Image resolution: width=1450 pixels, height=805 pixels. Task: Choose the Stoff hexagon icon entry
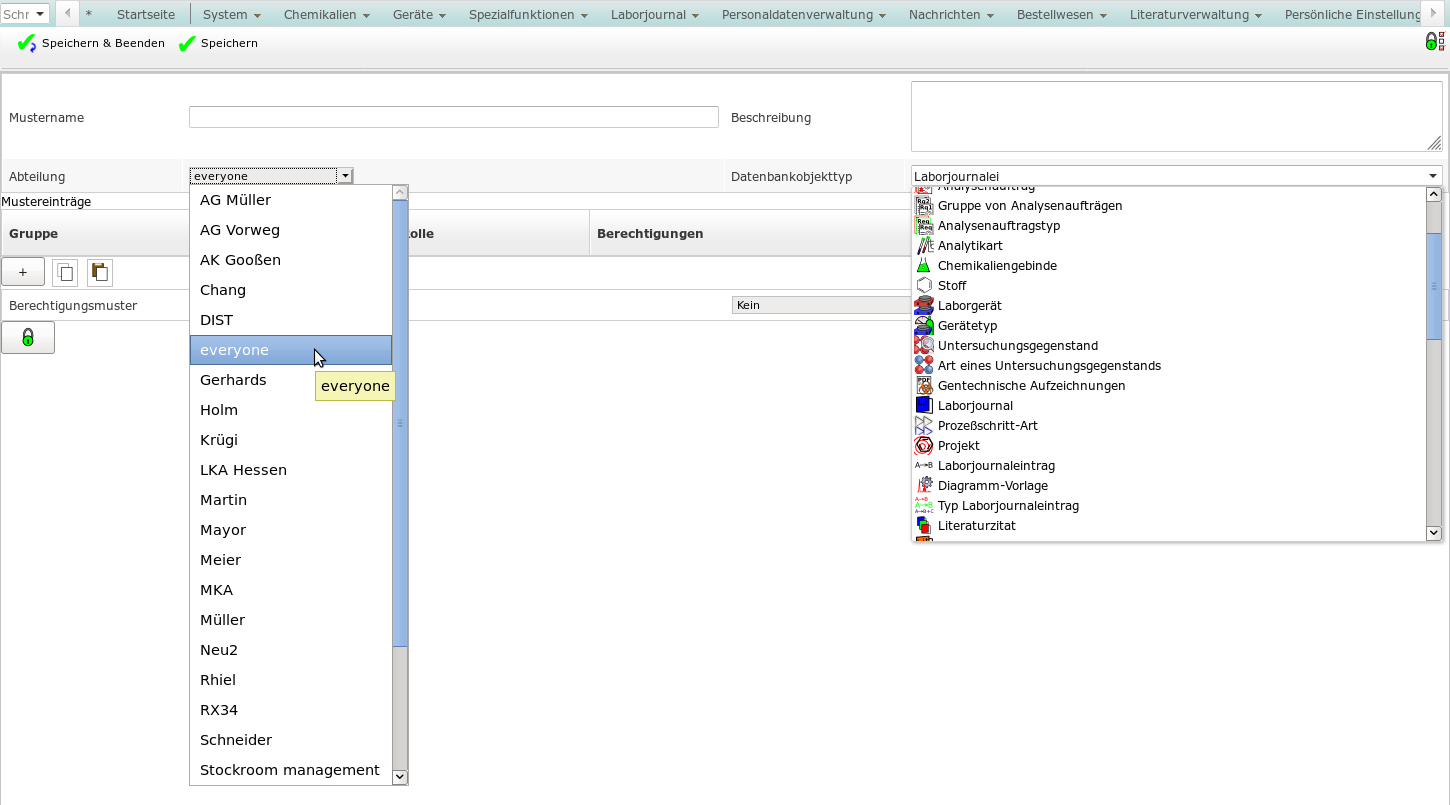coord(951,286)
